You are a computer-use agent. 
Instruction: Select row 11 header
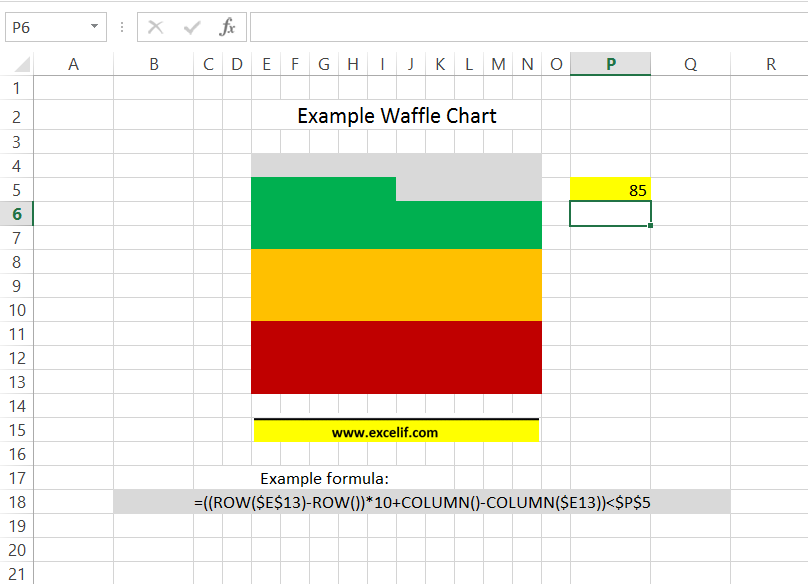pyautogui.click(x=16, y=334)
